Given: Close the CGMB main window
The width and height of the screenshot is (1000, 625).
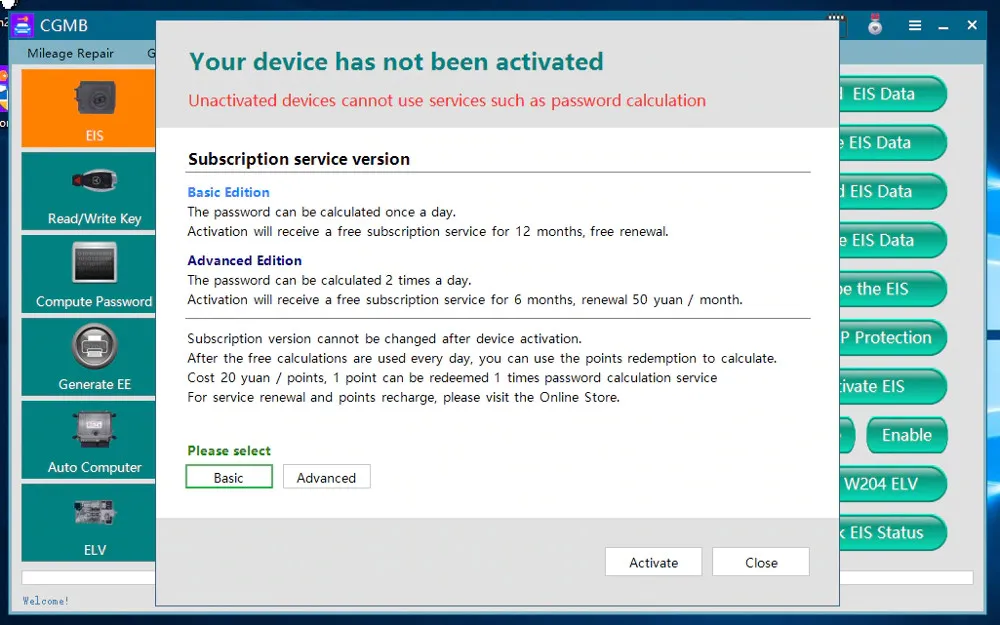Looking at the screenshot, I should click(x=972, y=25).
